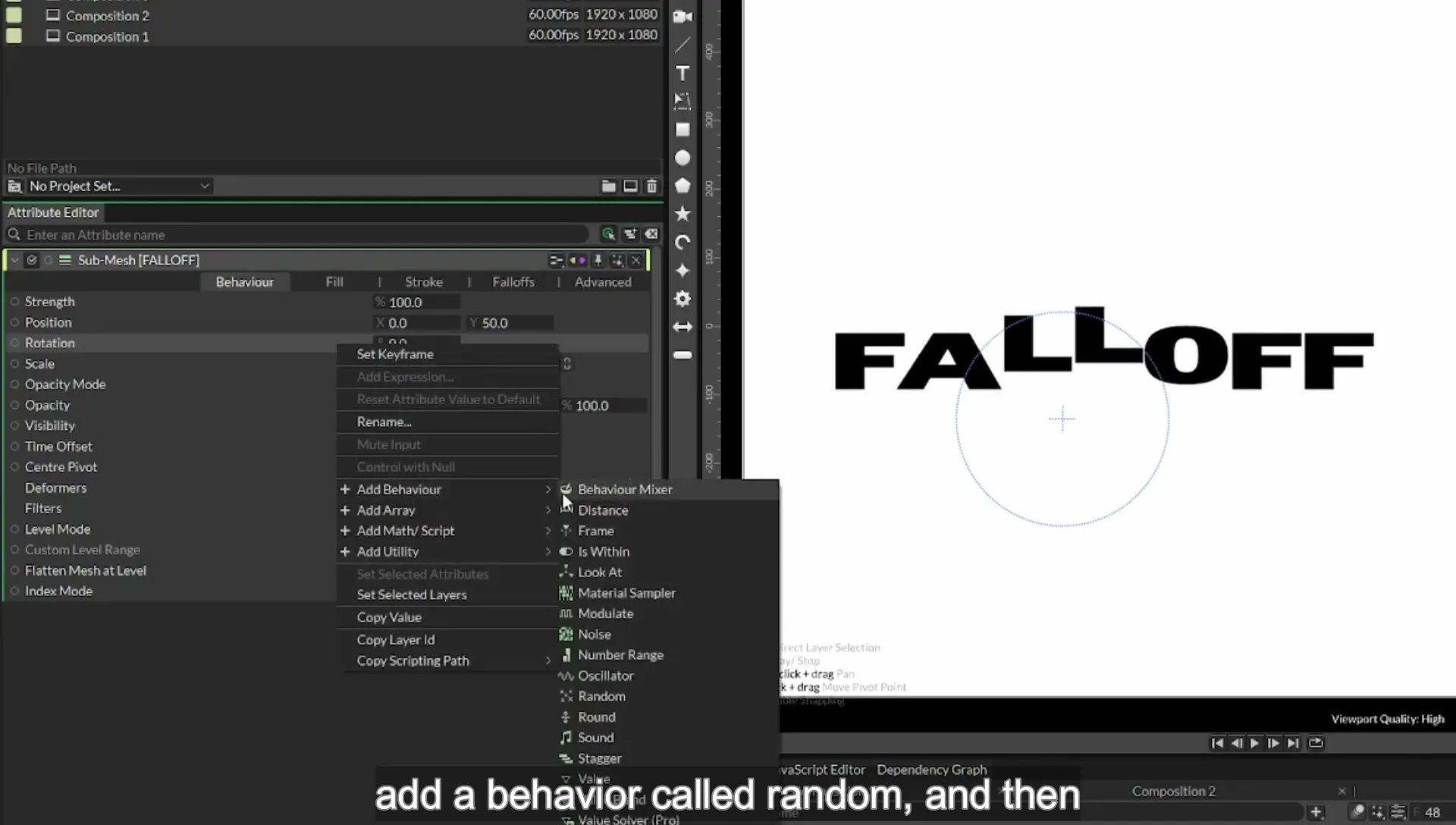
Task: Select the Star shape tool
Action: (682, 214)
